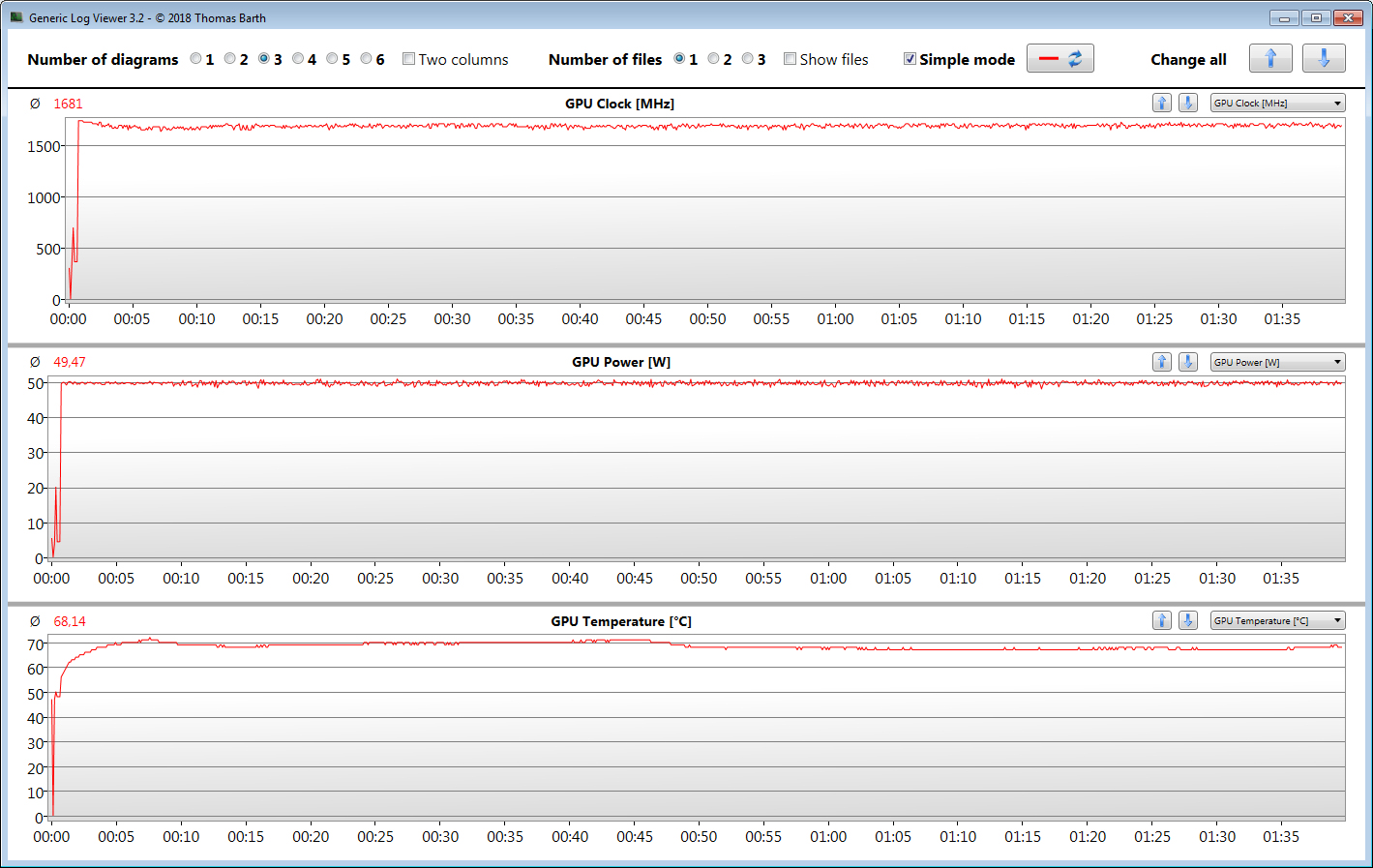Click down arrow beside GPU Power dropdown
Viewport: 1373px width, 868px height.
(1188, 362)
